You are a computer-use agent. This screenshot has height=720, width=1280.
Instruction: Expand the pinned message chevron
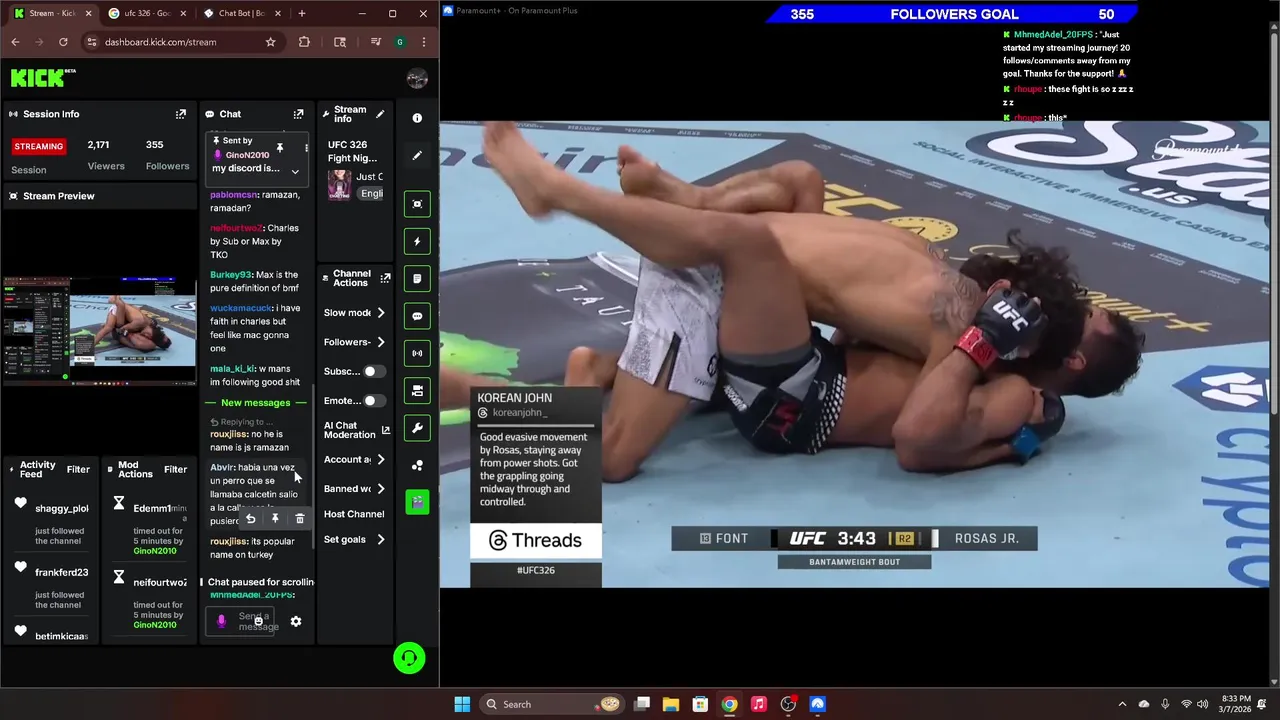(295, 171)
